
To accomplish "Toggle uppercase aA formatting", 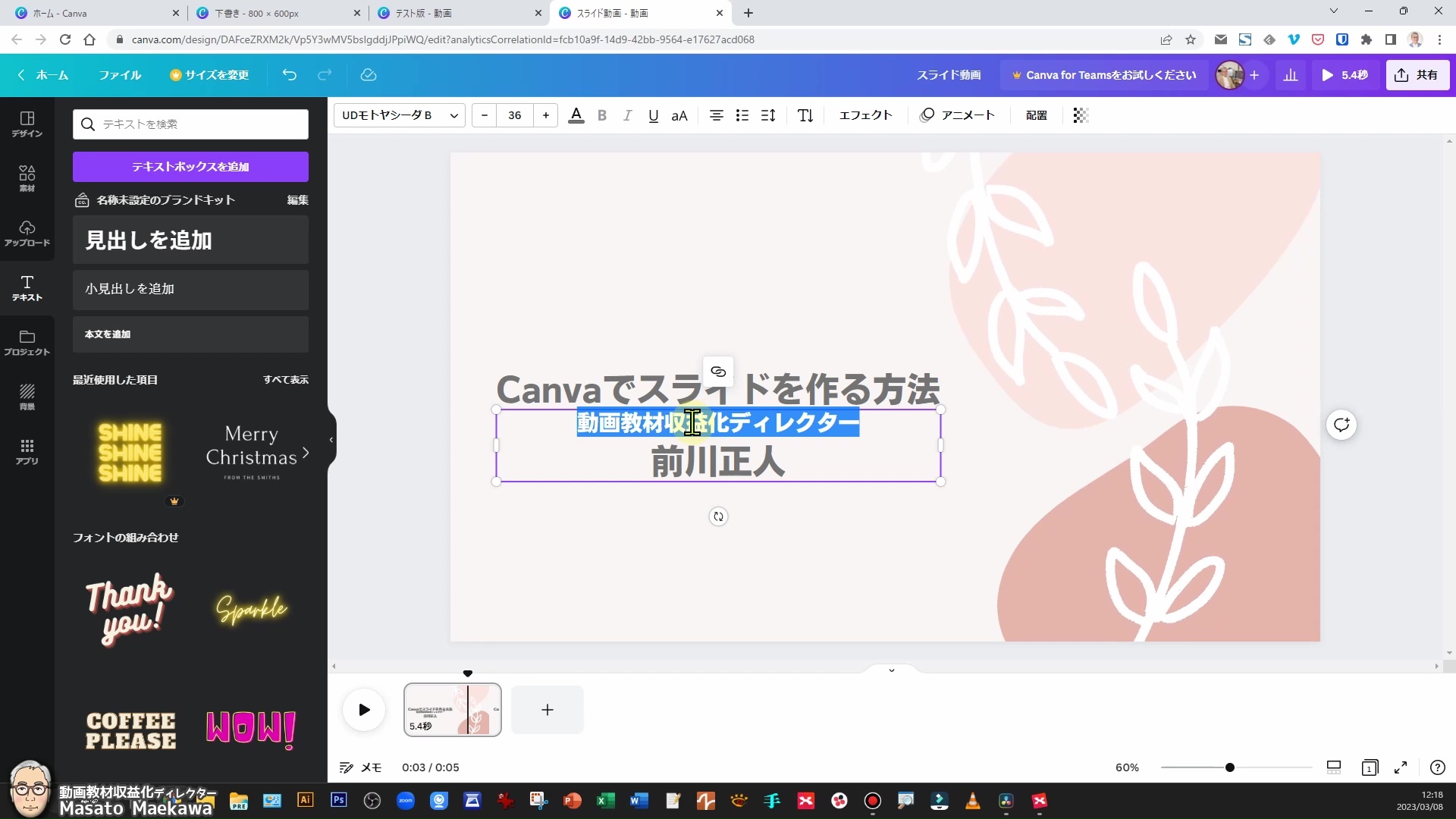I will tap(679, 115).
